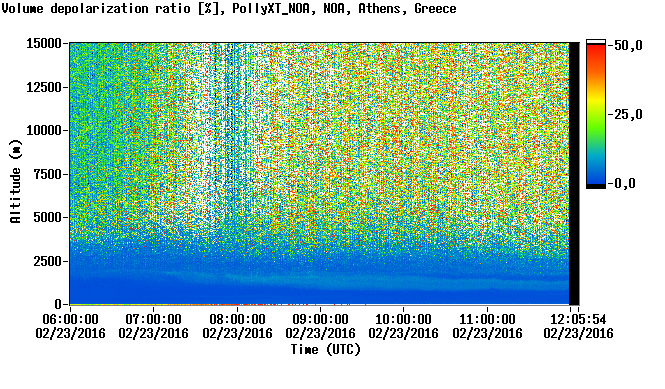The image size is (665, 389).
Task: Click the Volume depolarization ratio chart title
Action: (229, 8)
